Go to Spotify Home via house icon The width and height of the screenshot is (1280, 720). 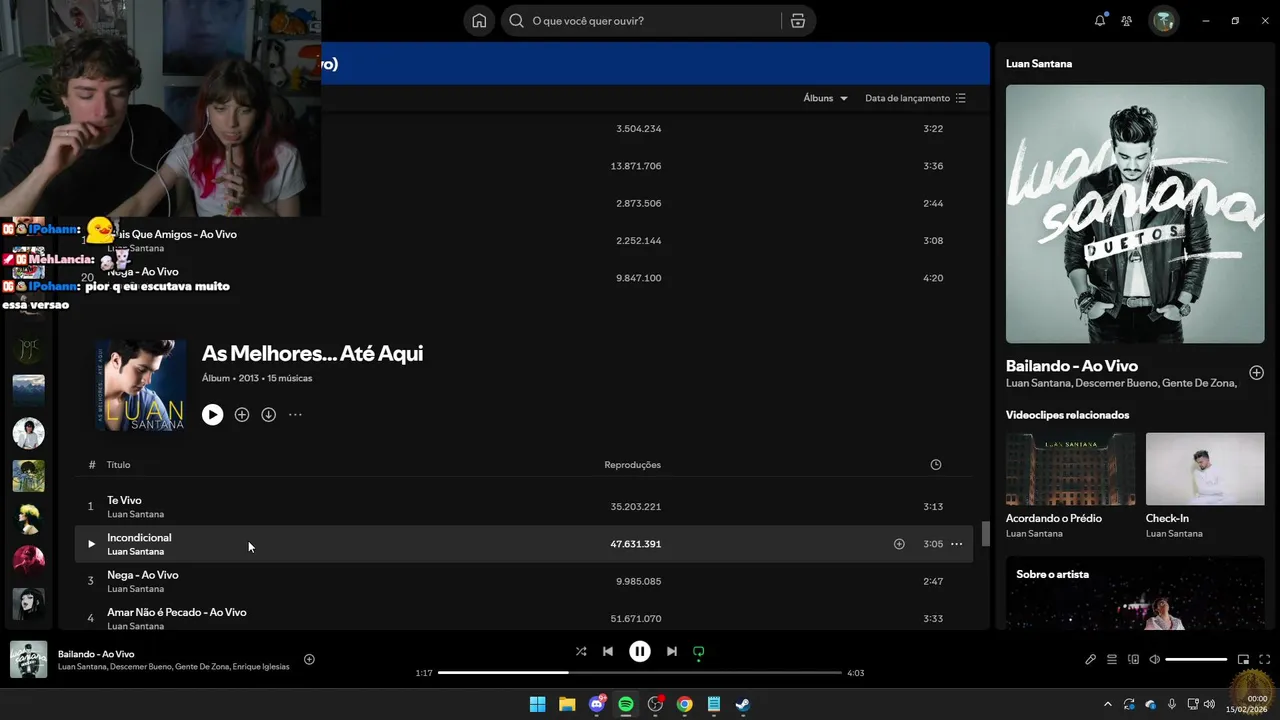(x=479, y=21)
